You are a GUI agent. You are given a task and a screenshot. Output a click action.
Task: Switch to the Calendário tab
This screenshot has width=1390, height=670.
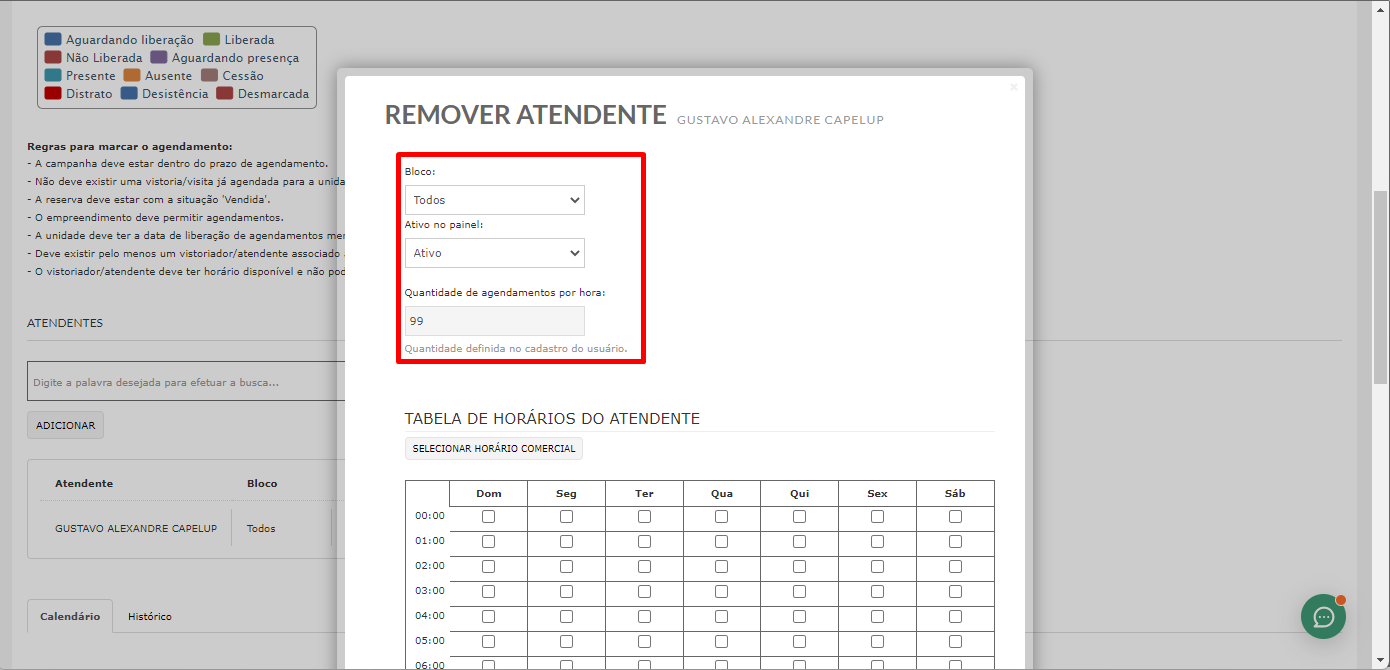tap(70, 617)
